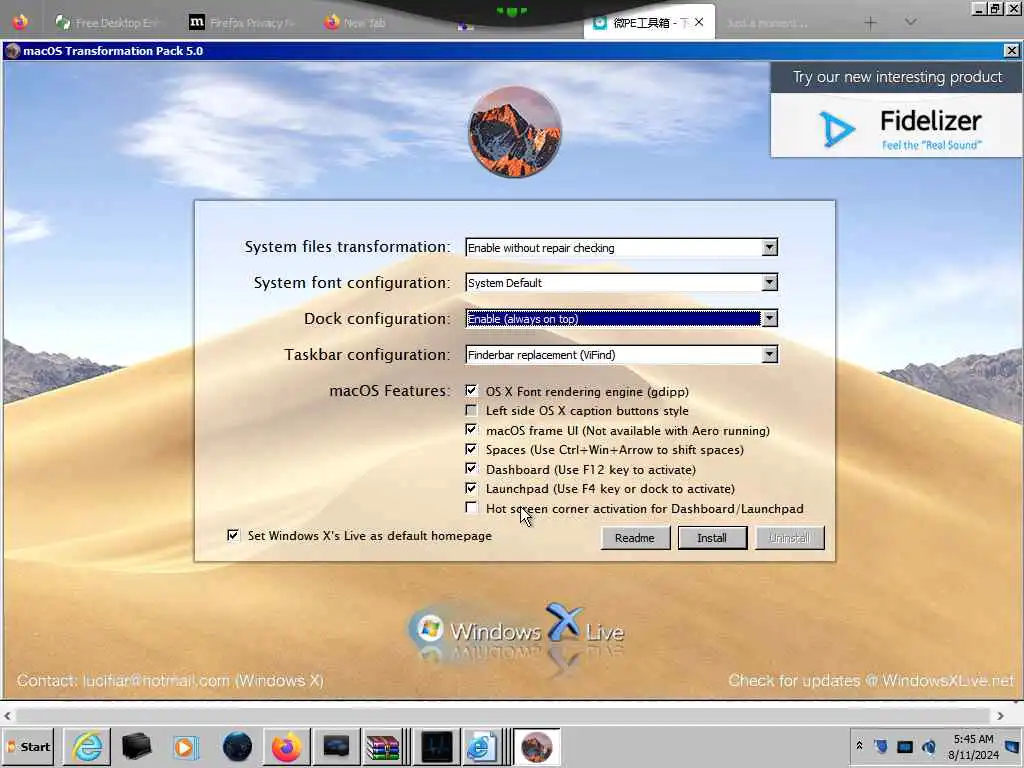Uncheck Set Windows X's Live as default homepage
Image resolution: width=1024 pixels, height=768 pixels.
[x=233, y=536]
